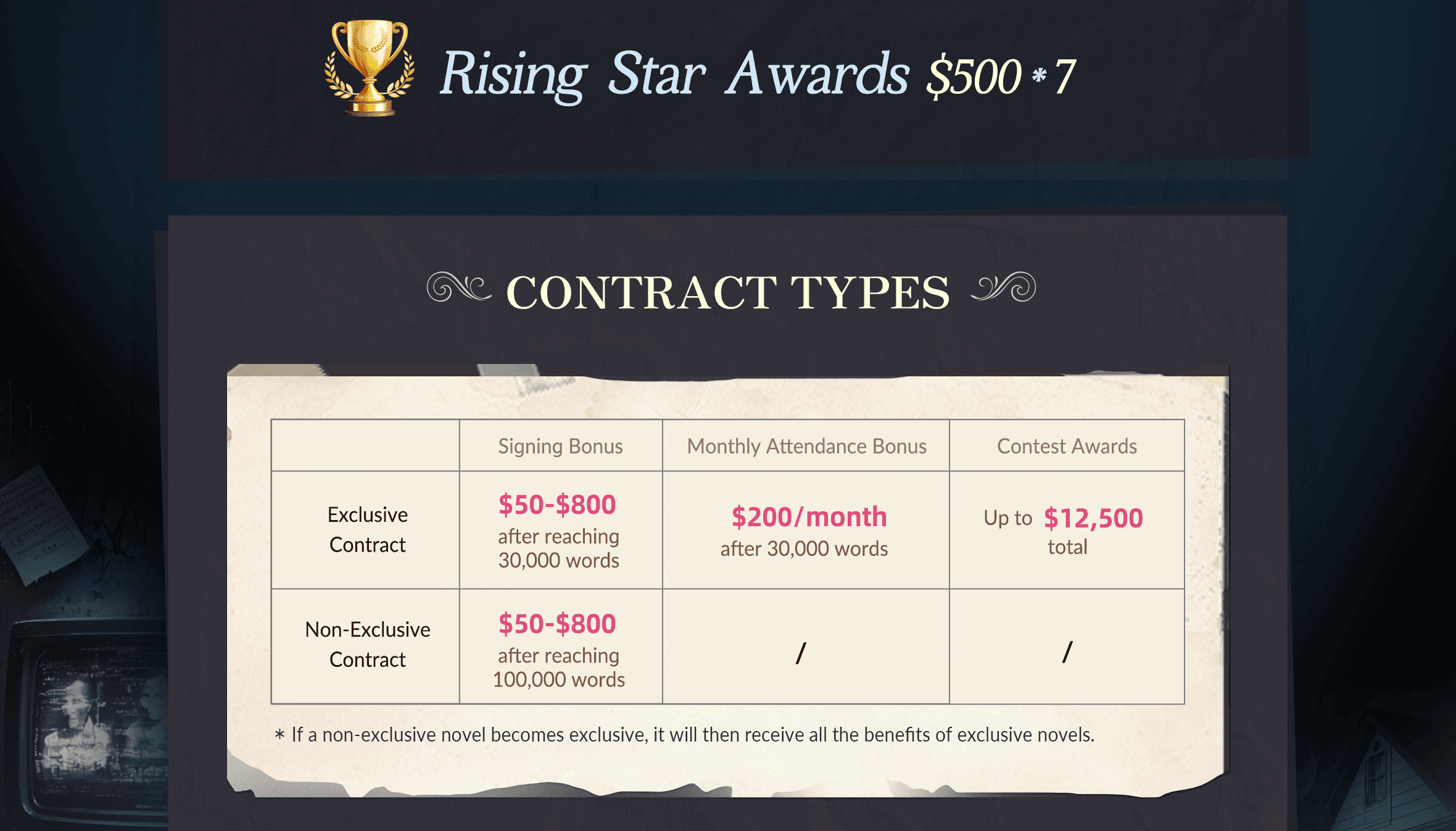Click the Non-Exclusive Contract row label
This screenshot has height=831, width=1456.
coord(368,644)
